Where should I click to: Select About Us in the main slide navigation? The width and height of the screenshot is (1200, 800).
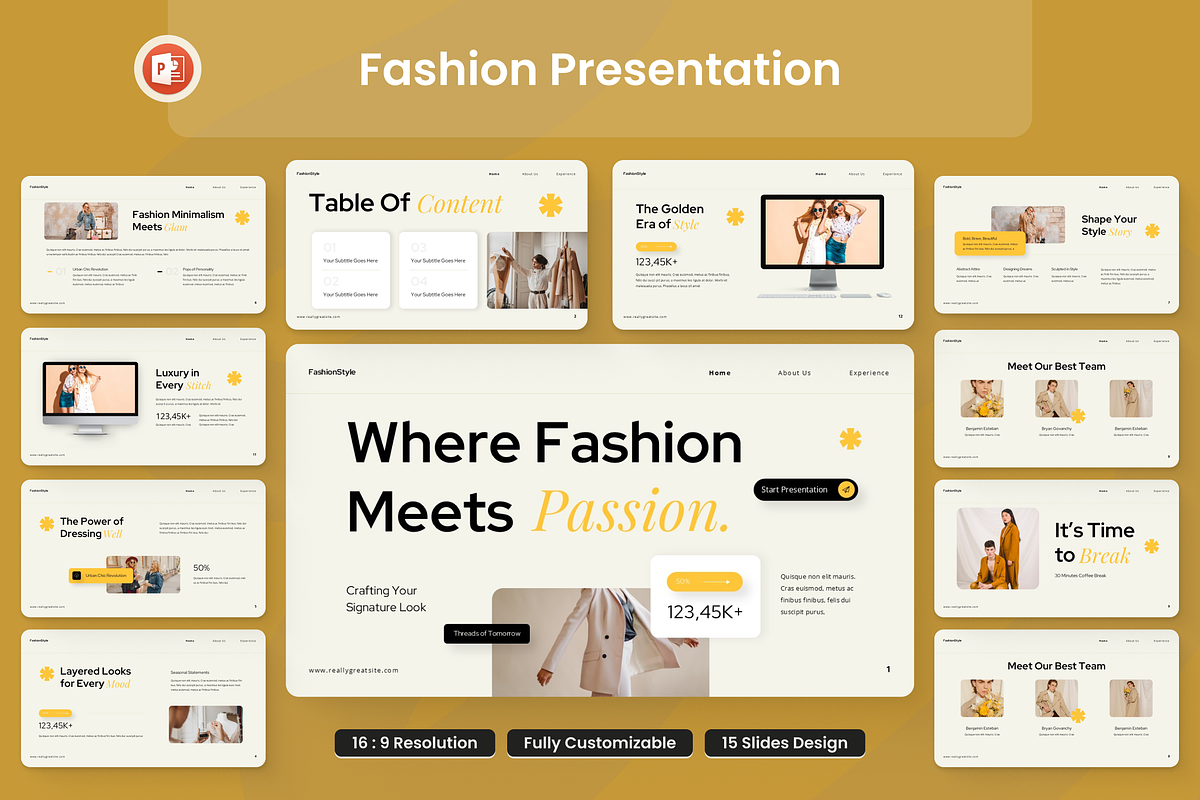(795, 373)
